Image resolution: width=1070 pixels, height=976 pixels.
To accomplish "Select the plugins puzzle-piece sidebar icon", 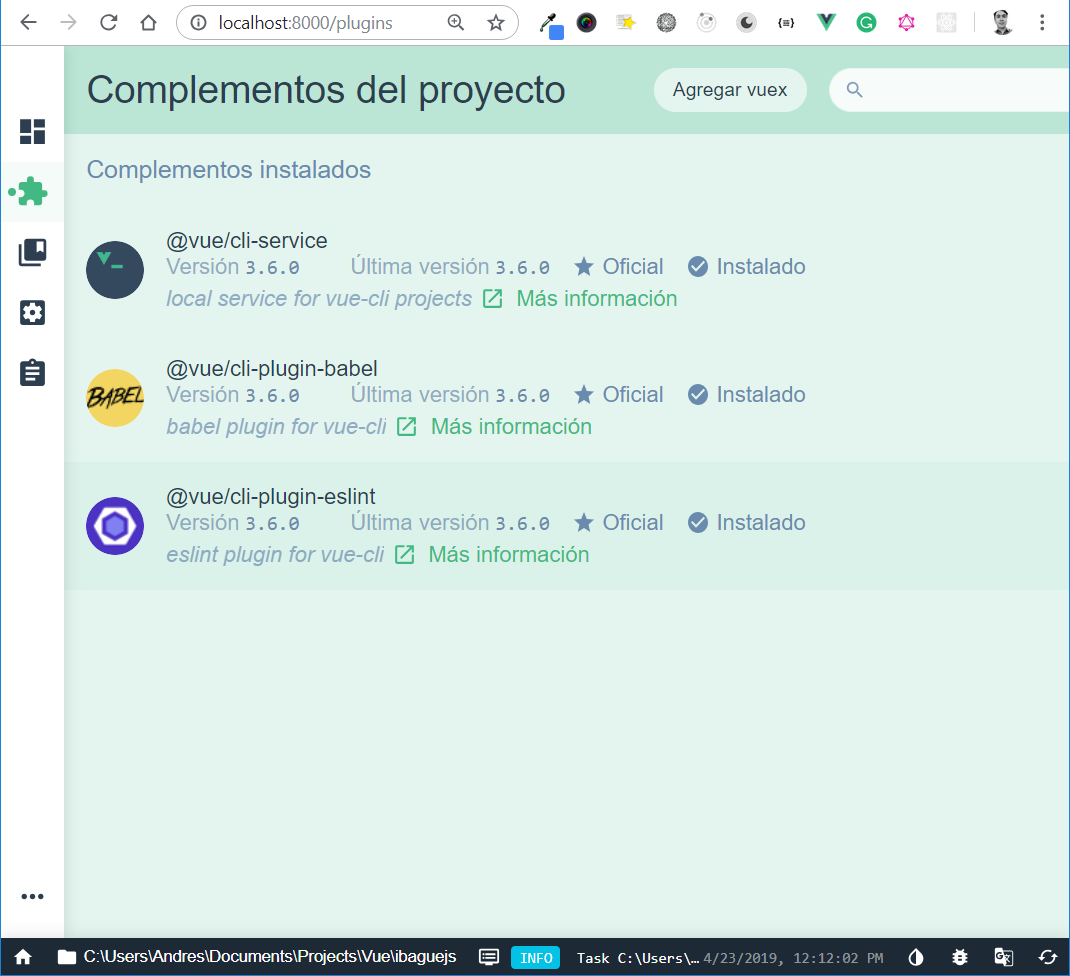I will (31, 192).
